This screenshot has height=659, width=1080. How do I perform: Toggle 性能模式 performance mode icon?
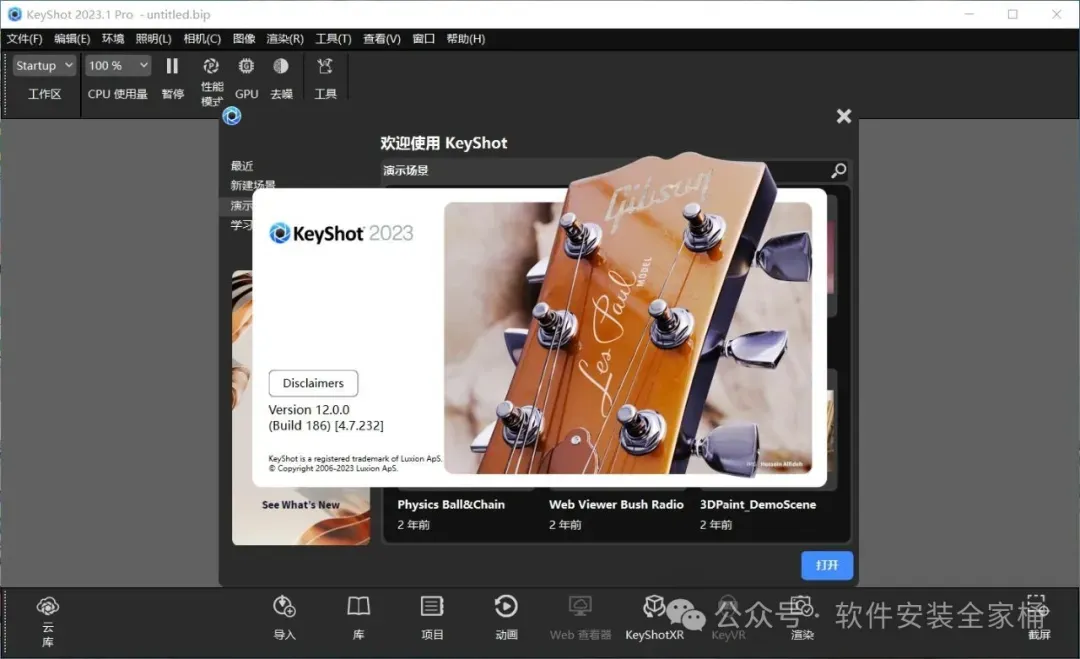pos(211,66)
